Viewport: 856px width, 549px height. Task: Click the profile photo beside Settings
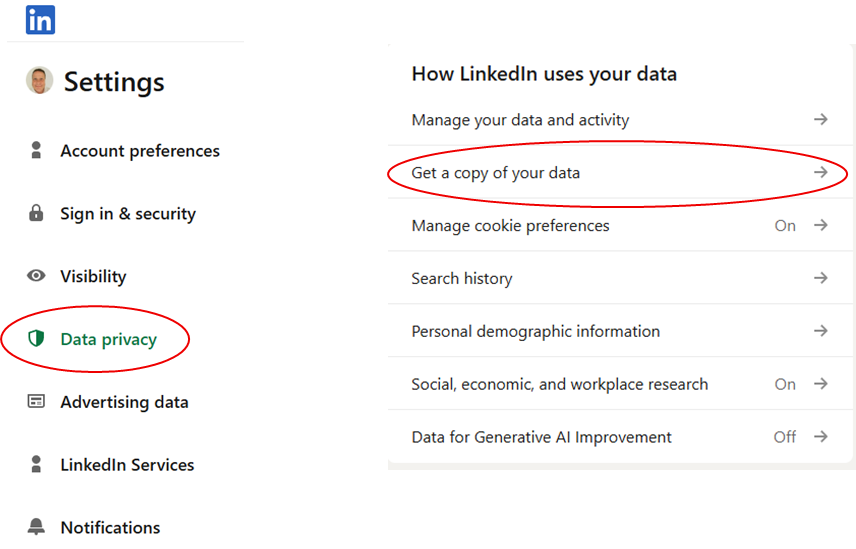coord(39,81)
